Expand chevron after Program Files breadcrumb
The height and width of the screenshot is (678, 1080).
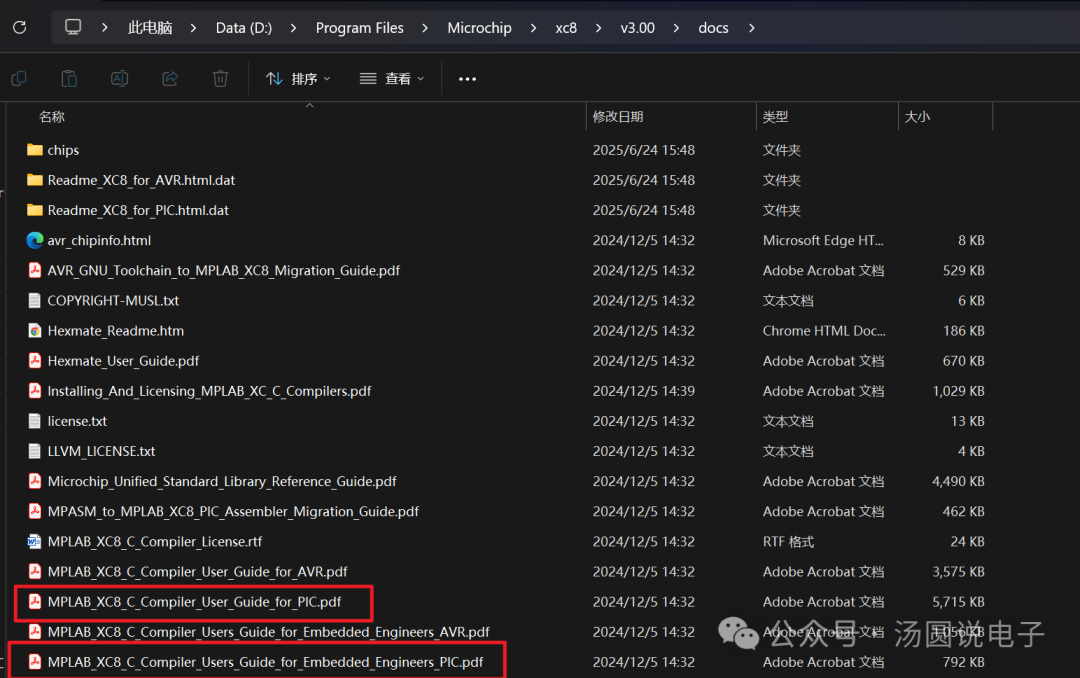coord(425,28)
